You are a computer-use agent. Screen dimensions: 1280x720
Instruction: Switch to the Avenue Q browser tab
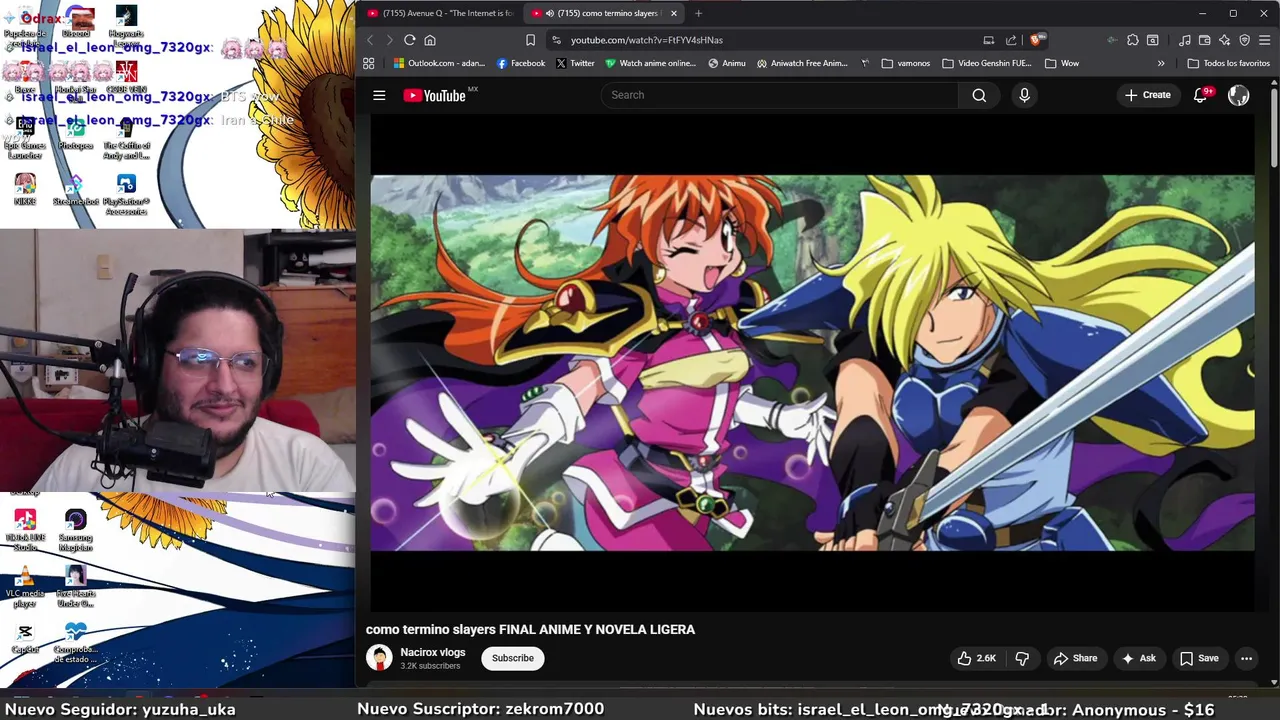click(440, 13)
